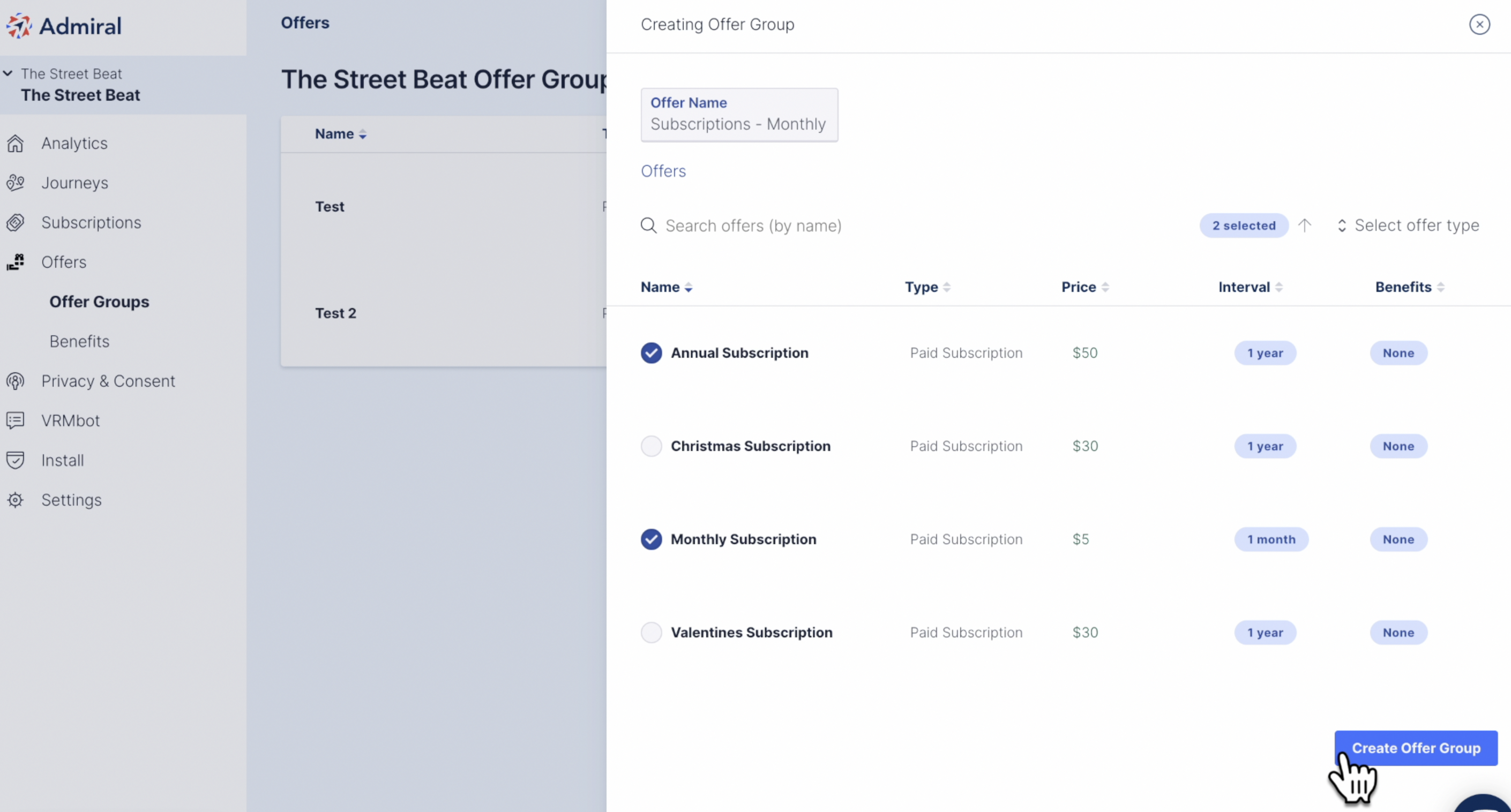Click the Install shield icon
This screenshot has height=812, width=1511.
(x=15, y=460)
